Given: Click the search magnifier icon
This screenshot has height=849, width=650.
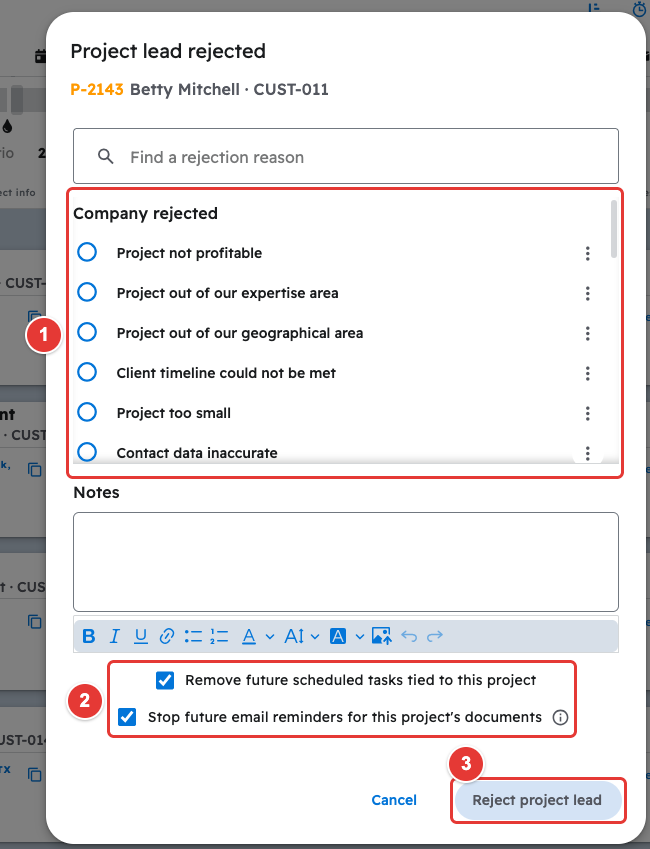Looking at the screenshot, I should tap(106, 156).
